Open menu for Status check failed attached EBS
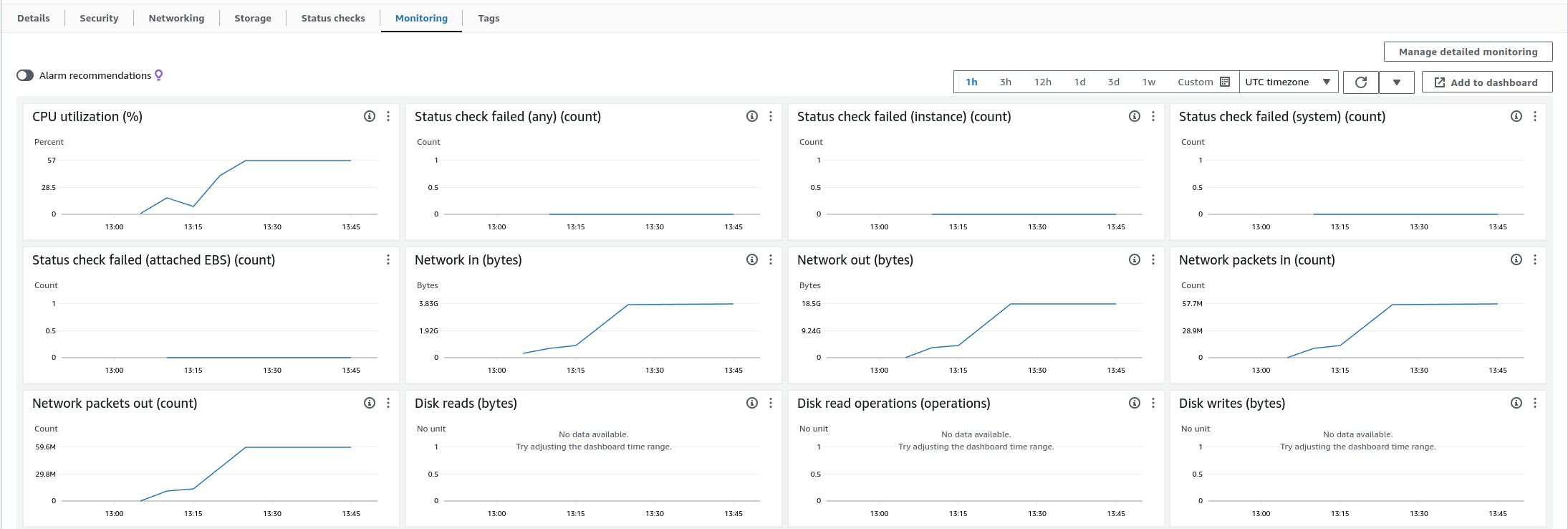 coord(388,259)
